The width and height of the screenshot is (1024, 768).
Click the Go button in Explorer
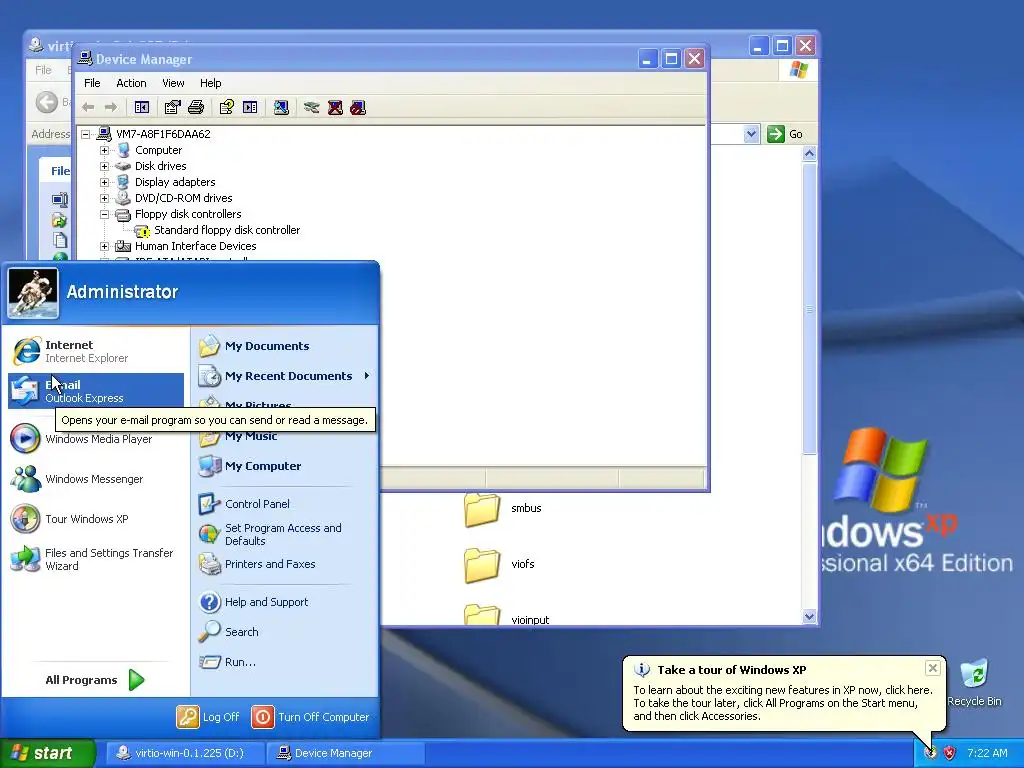[x=785, y=134]
